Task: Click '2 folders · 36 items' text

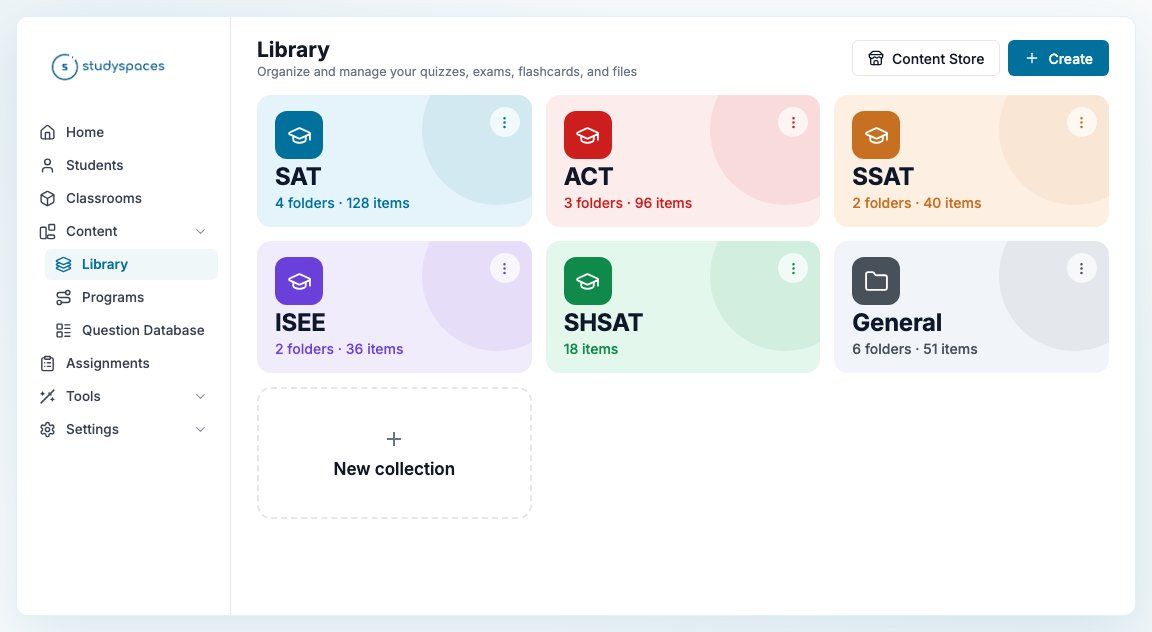Action: point(339,349)
